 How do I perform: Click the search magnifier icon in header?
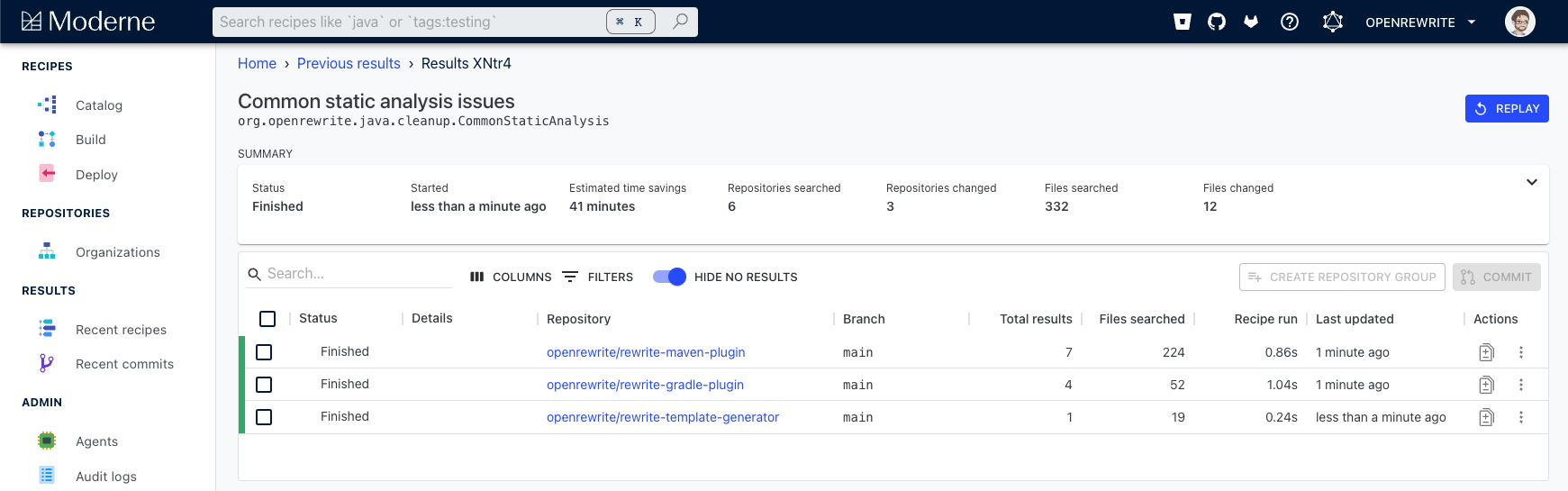[681, 21]
